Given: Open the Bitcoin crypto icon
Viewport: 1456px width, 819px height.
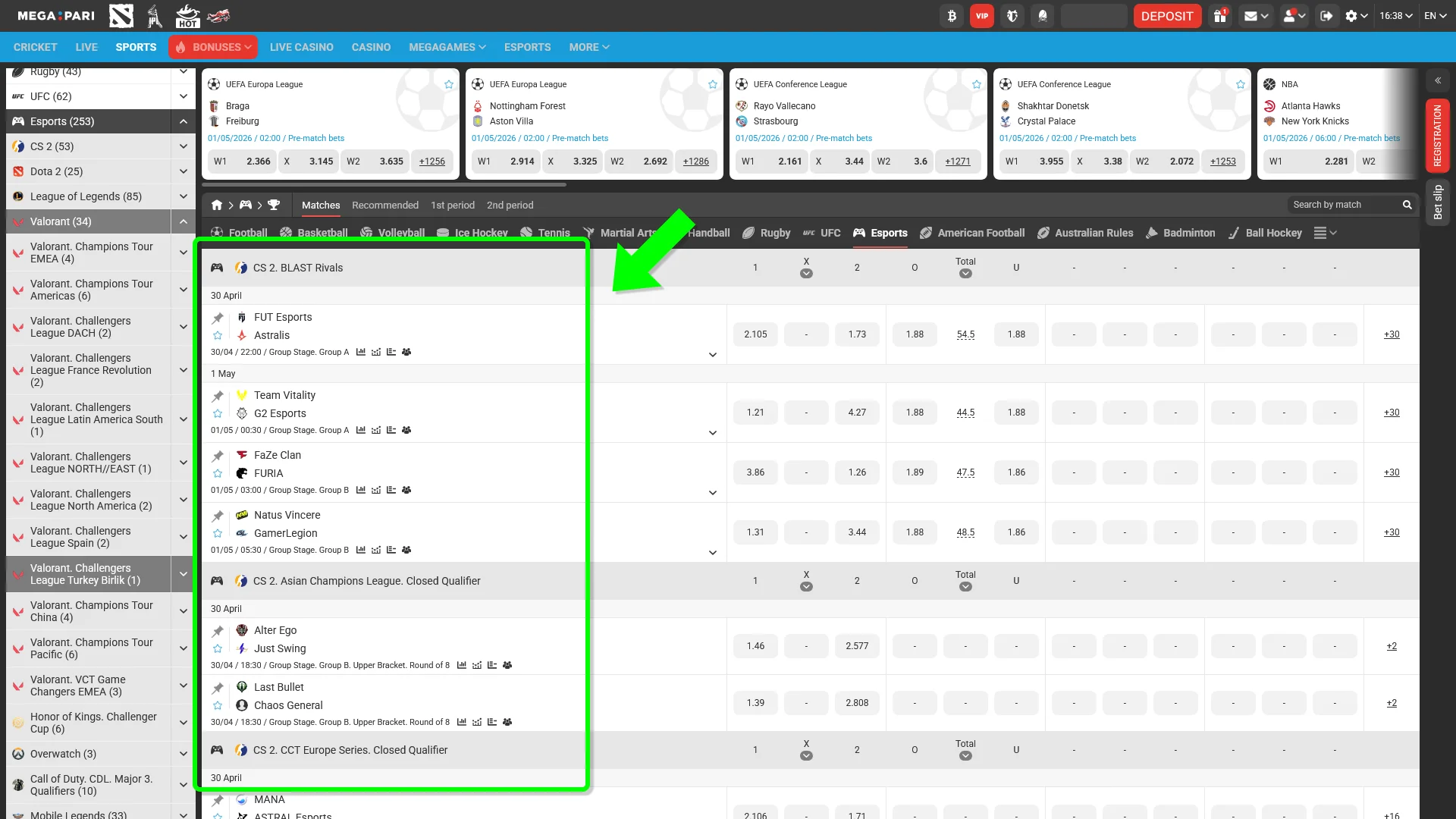Looking at the screenshot, I should 952,16.
